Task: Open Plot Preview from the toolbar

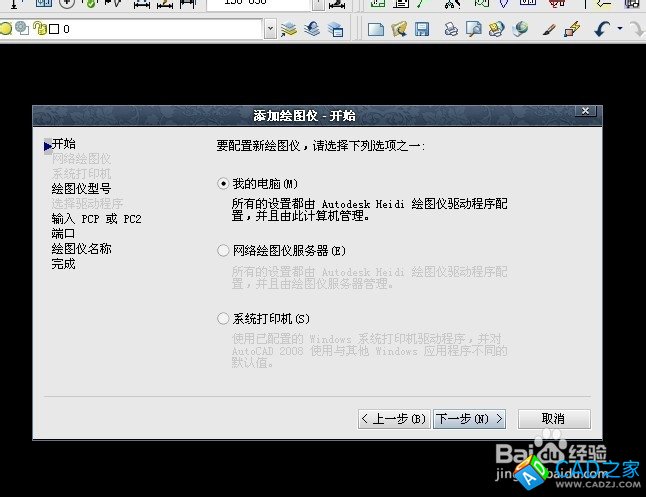Action: [473, 29]
